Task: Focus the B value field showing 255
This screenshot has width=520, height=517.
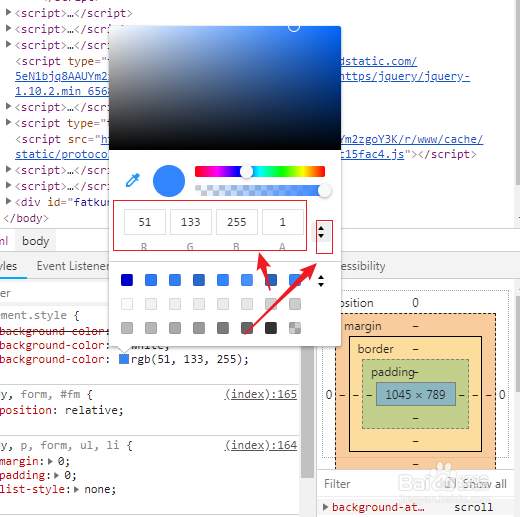Action: tap(237, 222)
